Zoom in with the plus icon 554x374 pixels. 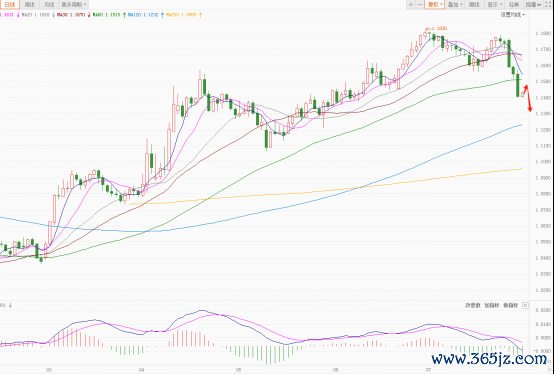(x=411, y=4)
